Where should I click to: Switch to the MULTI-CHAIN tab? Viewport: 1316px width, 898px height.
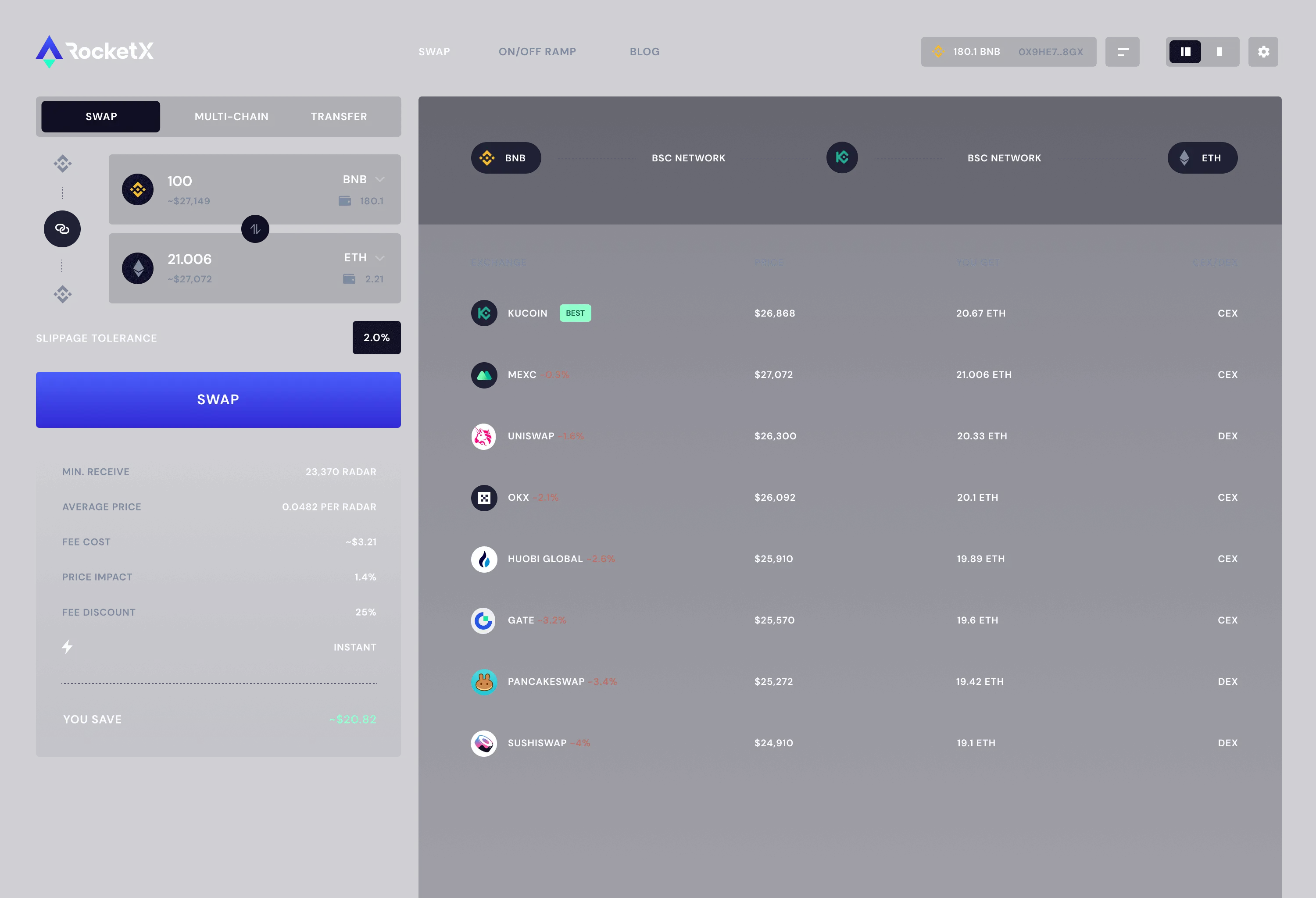point(232,117)
